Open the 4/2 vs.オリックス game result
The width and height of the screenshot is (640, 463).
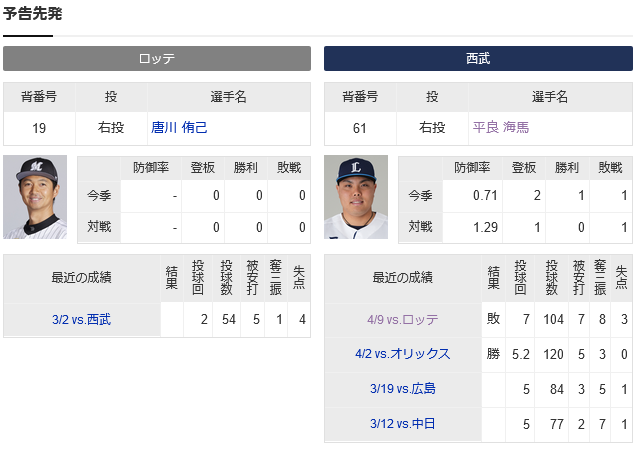click(x=403, y=354)
